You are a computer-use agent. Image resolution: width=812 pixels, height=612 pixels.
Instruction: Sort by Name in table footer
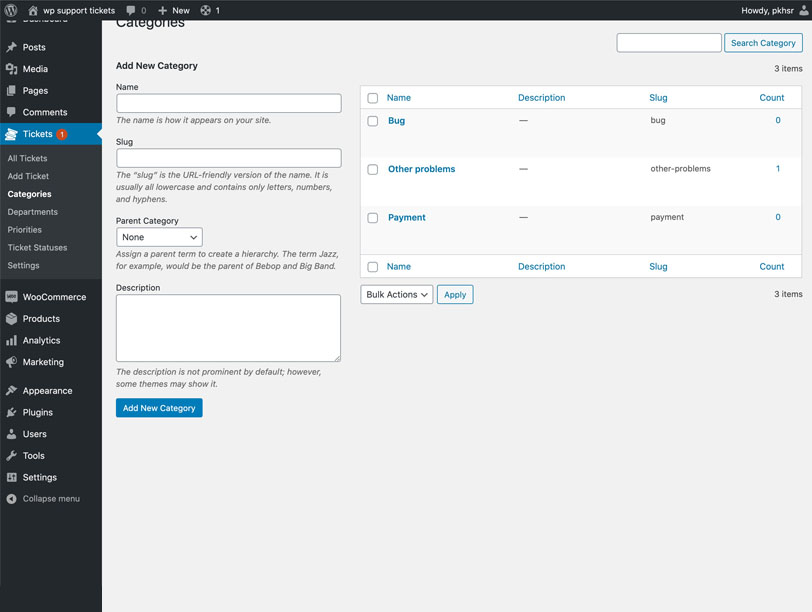click(x=399, y=267)
